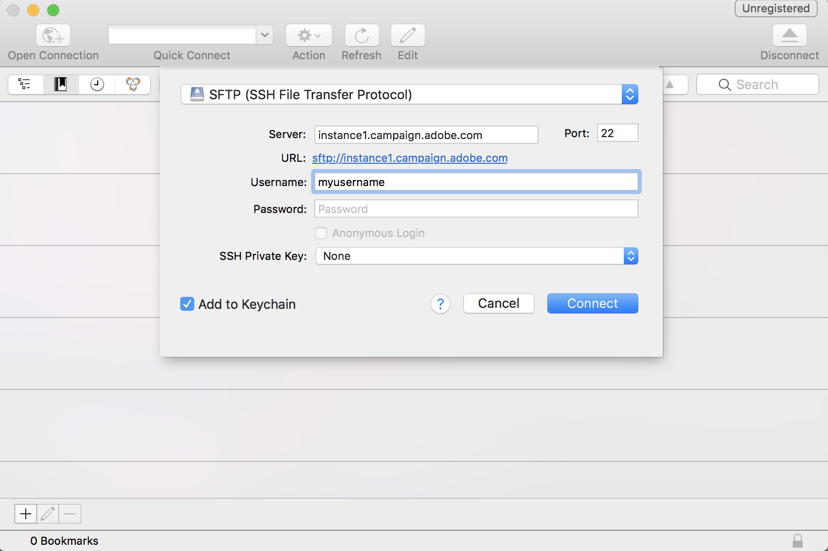Click the Quick Connect text field

point(182,35)
